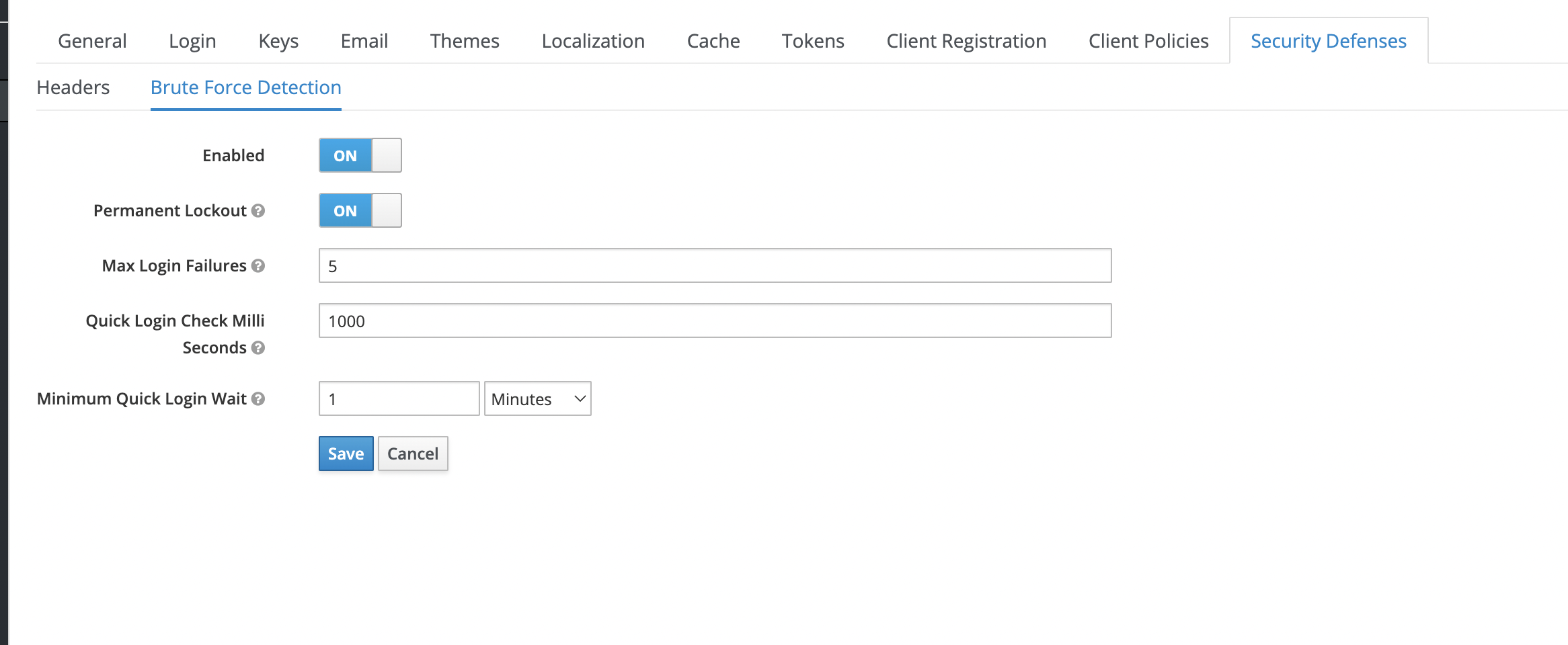Open the Max Login Failures help tooltip
The height and width of the screenshot is (645, 1568).
tap(259, 265)
